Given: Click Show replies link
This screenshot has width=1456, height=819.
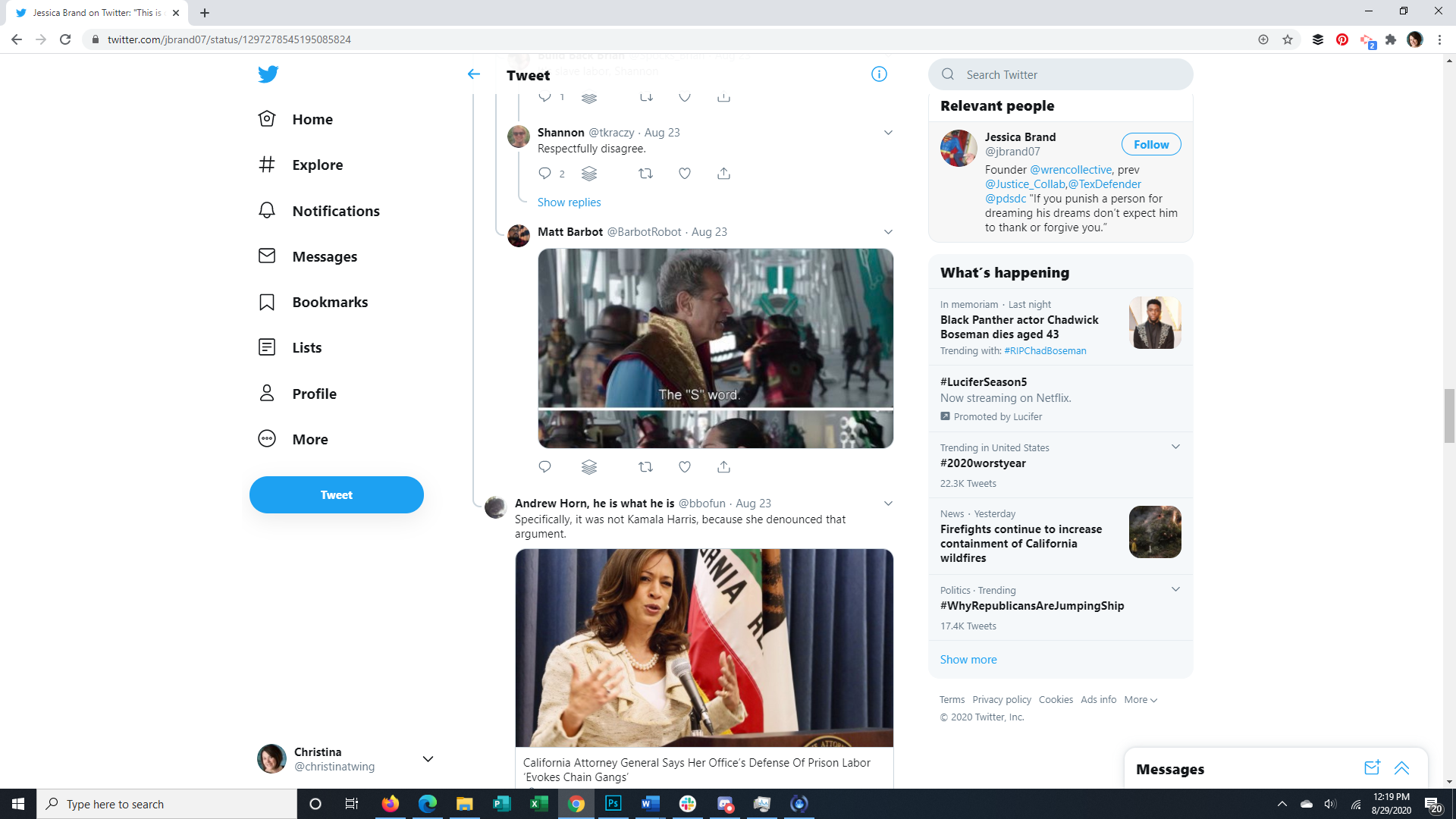Looking at the screenshot, I should click(569, 202).
